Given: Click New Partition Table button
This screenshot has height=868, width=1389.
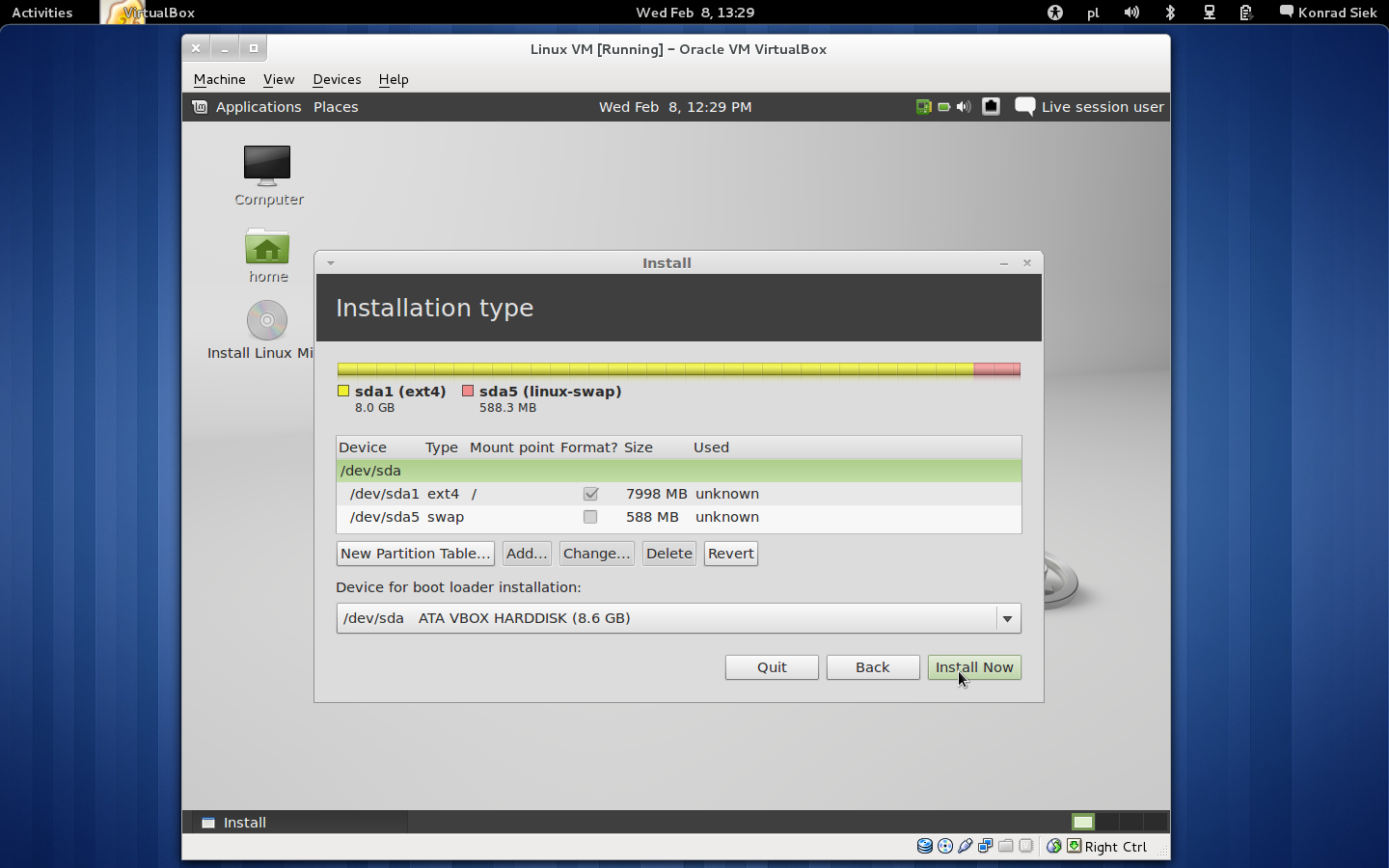Looking at the screenshot, I should [x=416, y=554].
